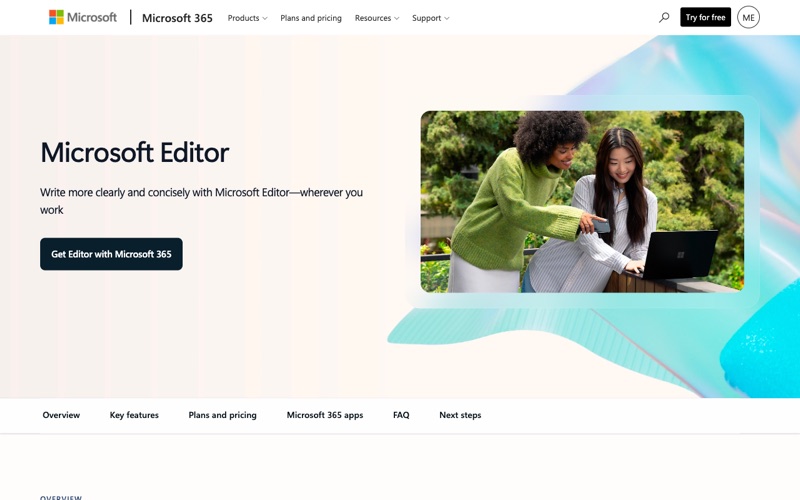Click the hero photo of two women
This screenshot has width=800, height=500.
pos(582,202)
